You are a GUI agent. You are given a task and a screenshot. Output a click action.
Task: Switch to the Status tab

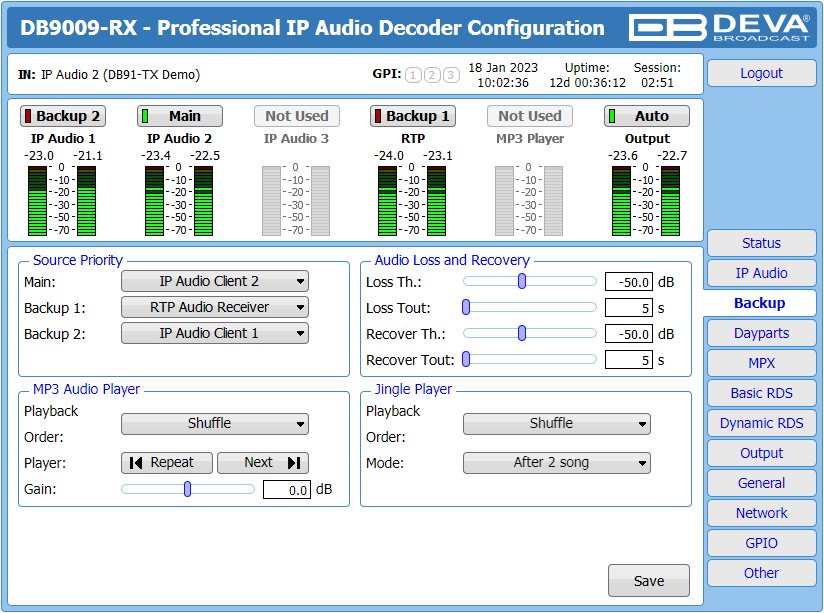click(761, 243)
